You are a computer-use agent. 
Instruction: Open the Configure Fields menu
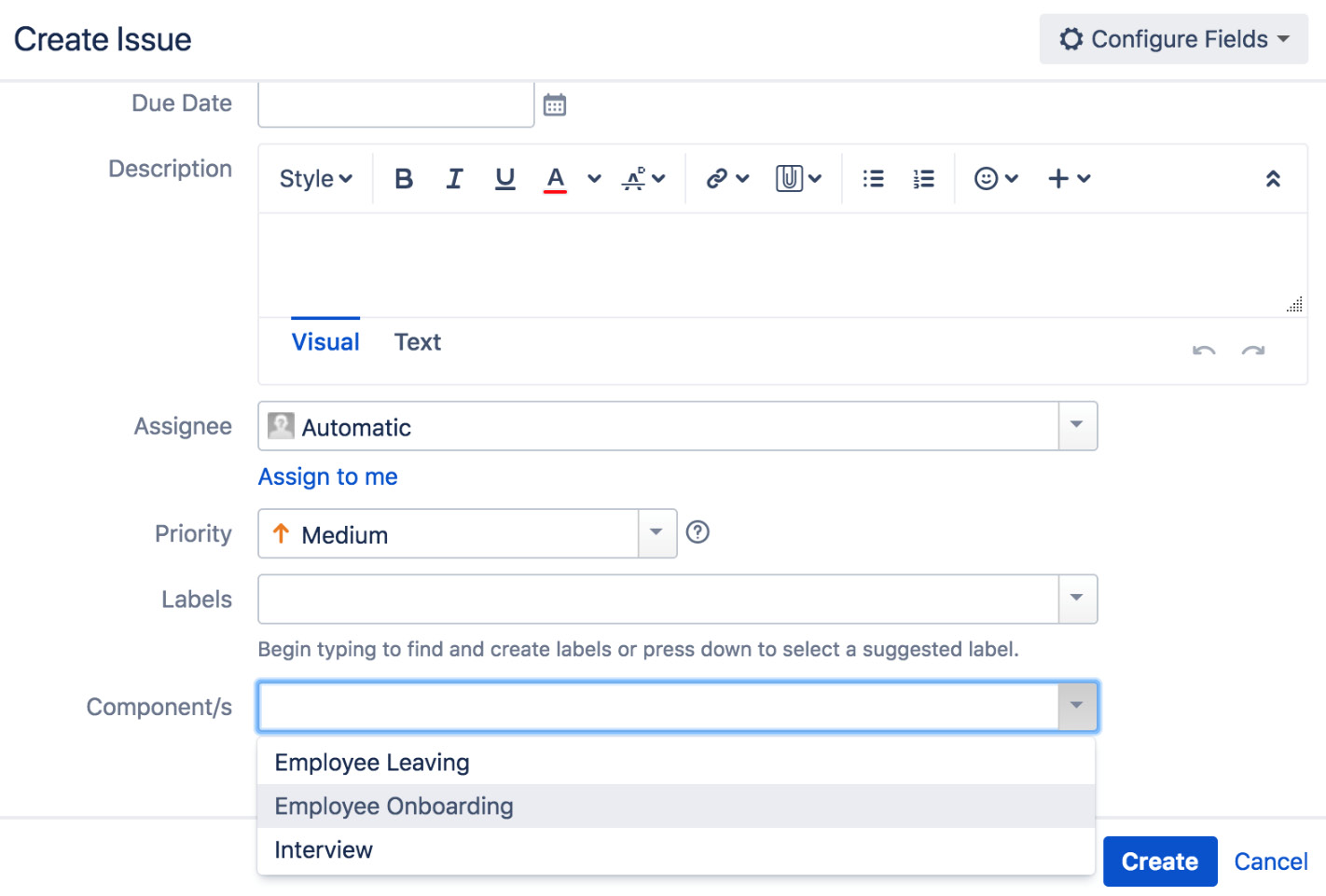[1172, 38]
